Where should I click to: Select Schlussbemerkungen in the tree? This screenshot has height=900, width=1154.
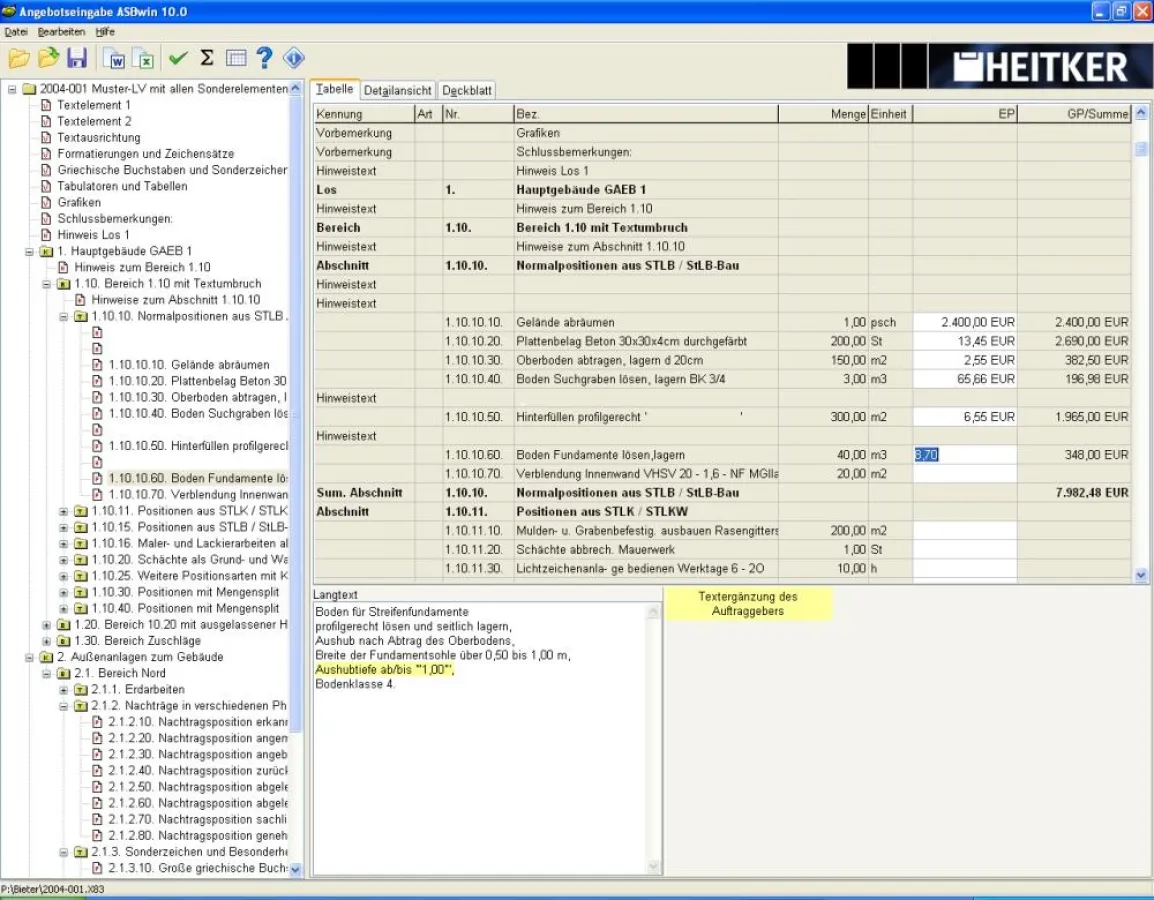(x=115, y=218)
